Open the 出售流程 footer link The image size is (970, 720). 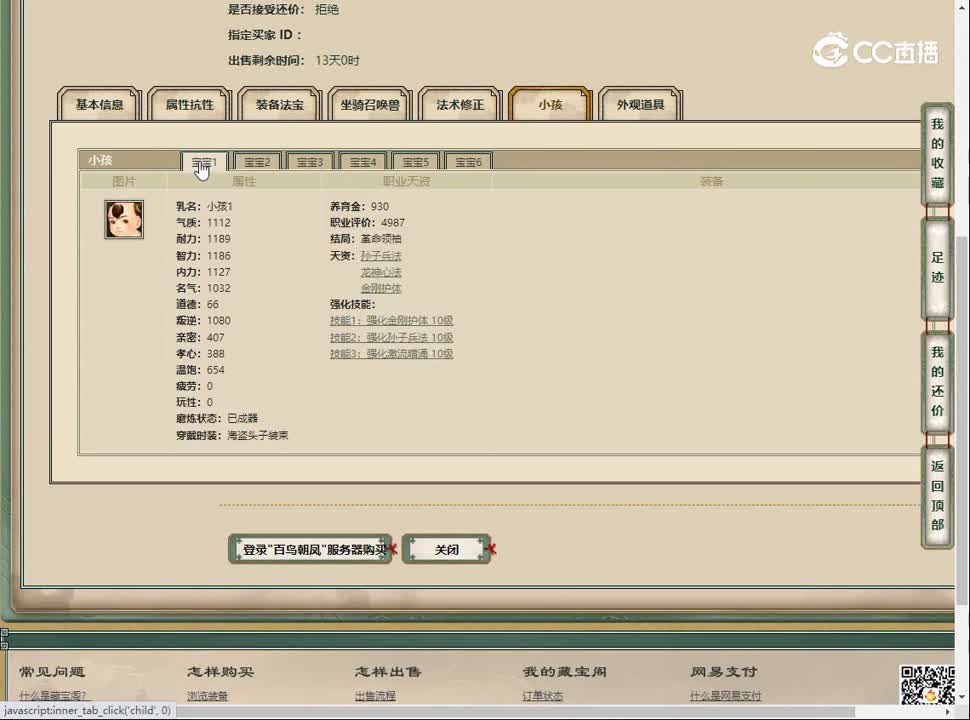pos(375,696)
